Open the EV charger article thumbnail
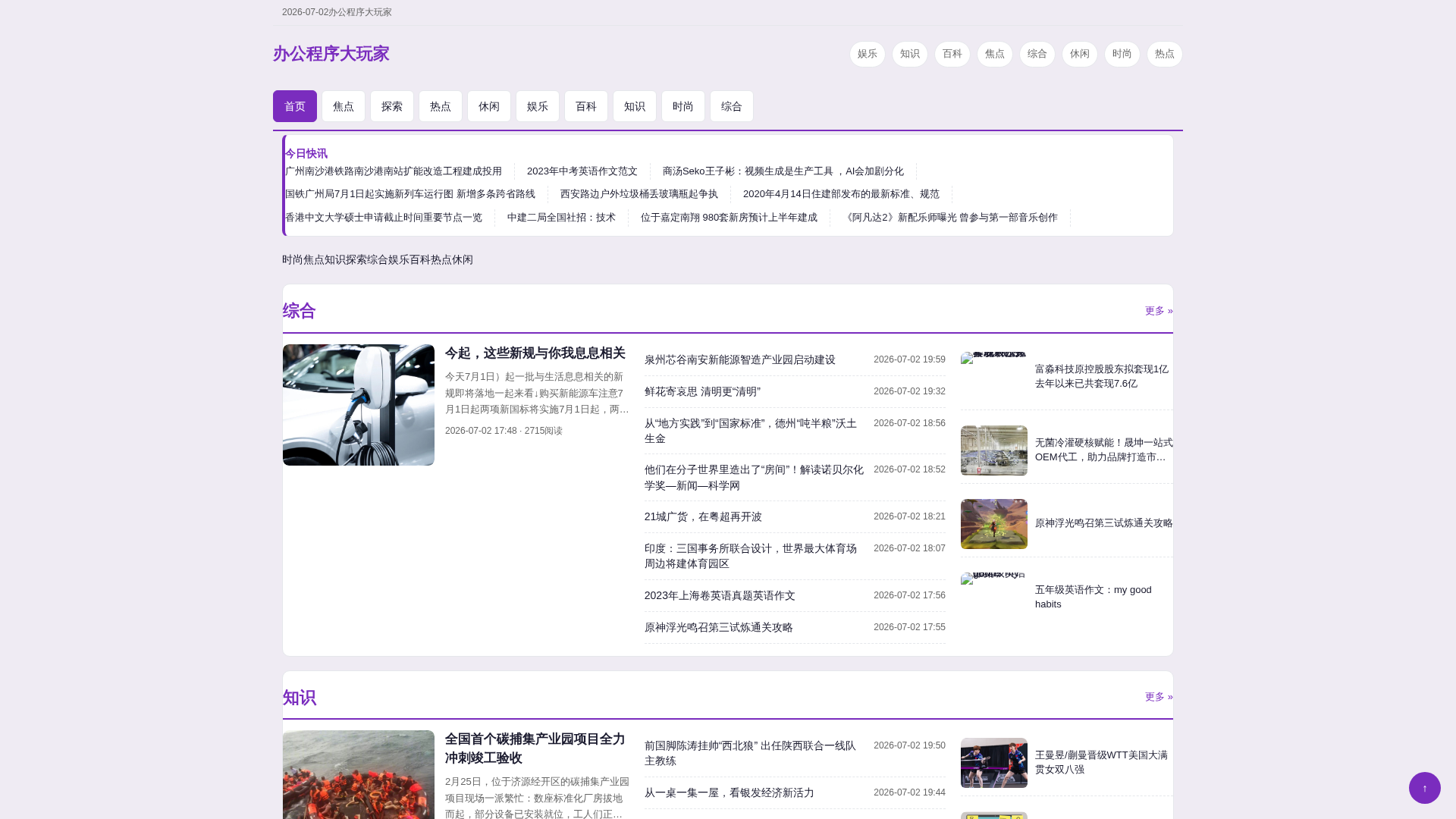The image size is (1456, 819). [x=359, y=405]
